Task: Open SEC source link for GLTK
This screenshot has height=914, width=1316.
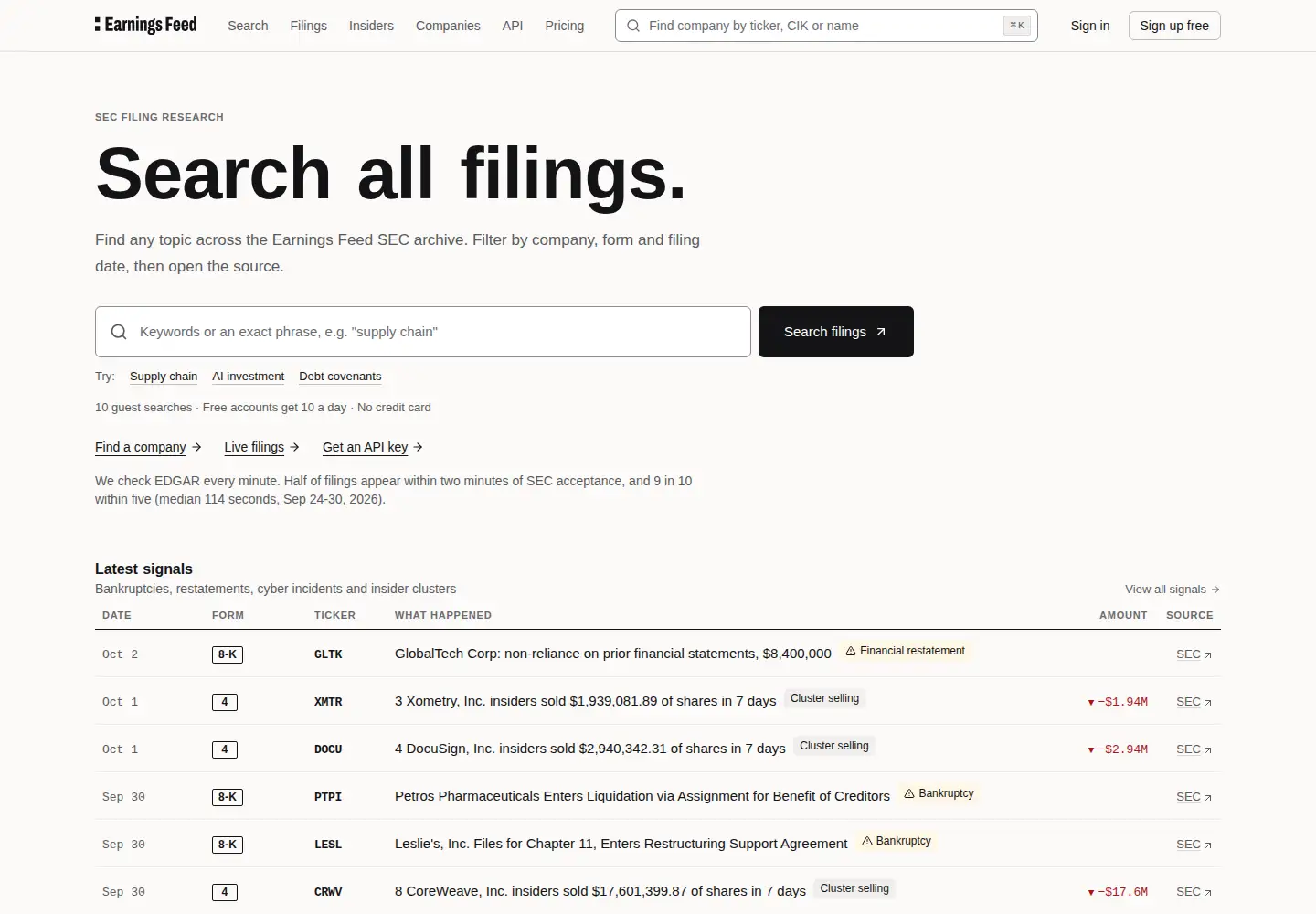Action: pos(1194,654)
